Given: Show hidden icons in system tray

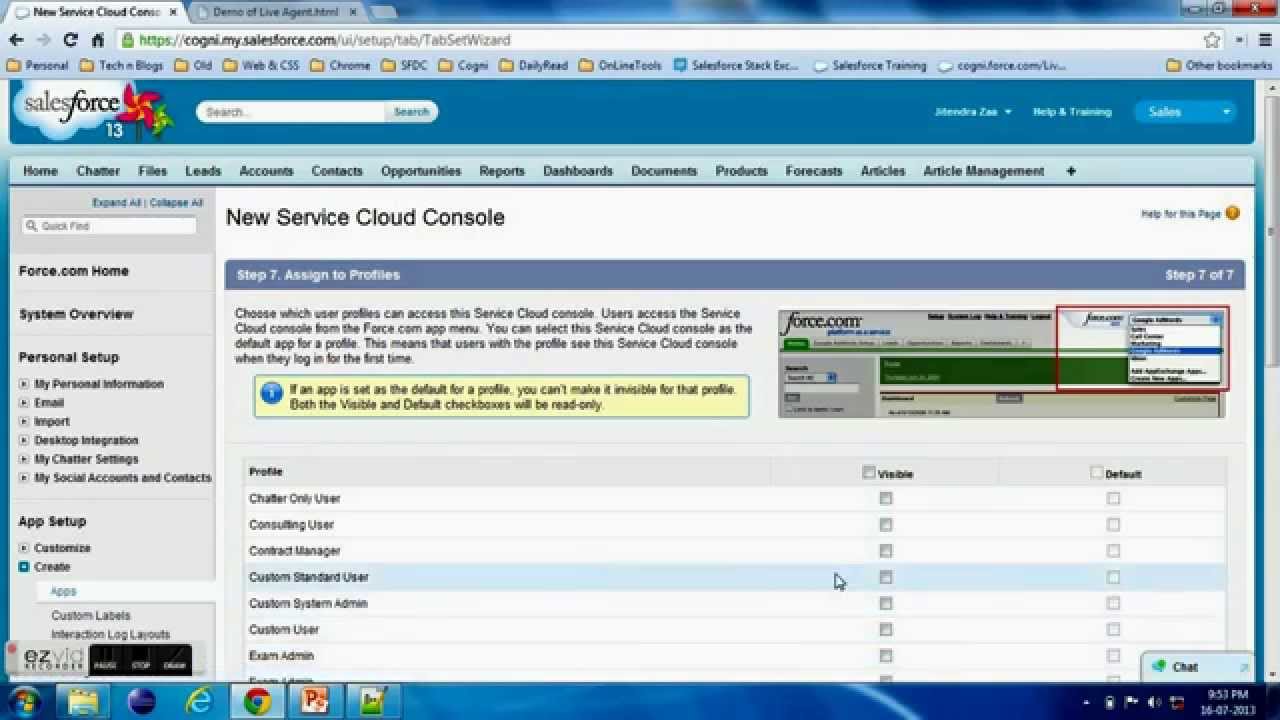Looking at the screenshot, I should [1088, 702].
